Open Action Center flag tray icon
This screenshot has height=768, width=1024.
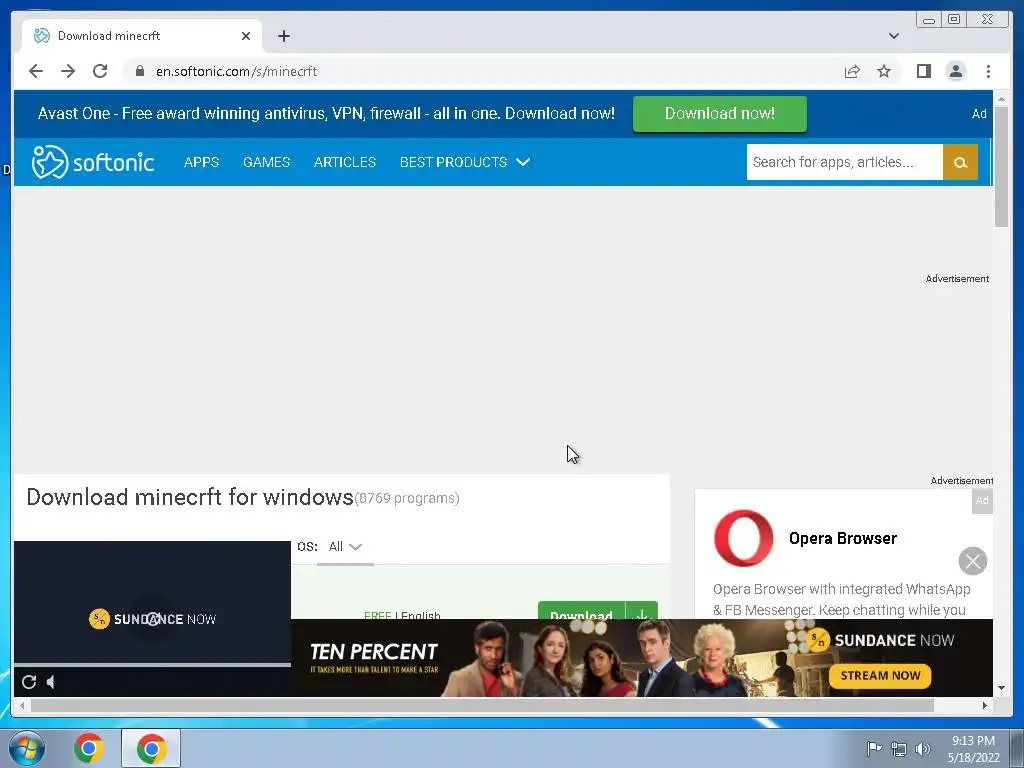click(873, 748)
